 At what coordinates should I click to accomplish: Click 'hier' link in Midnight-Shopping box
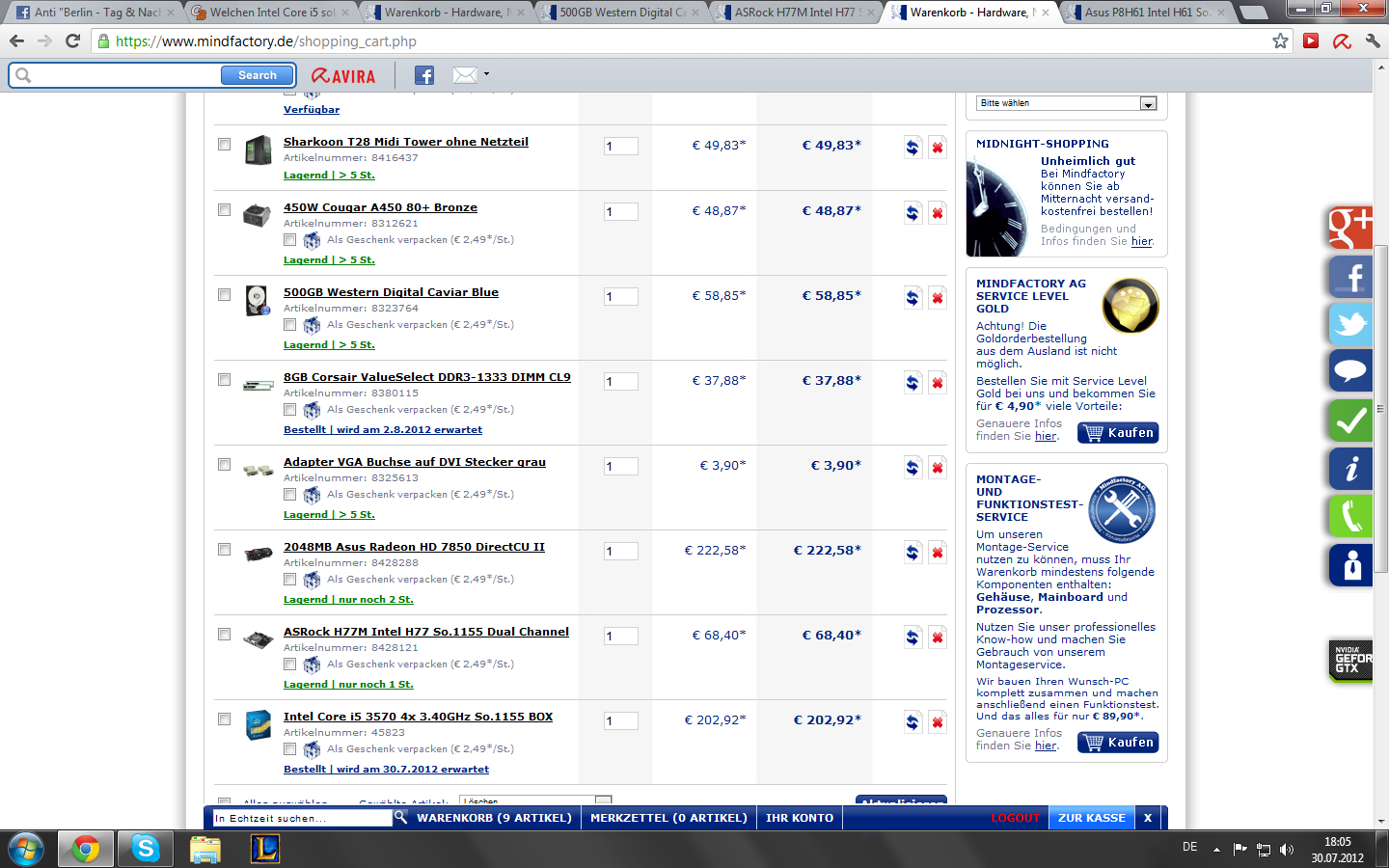click(x=1142, y=242)
